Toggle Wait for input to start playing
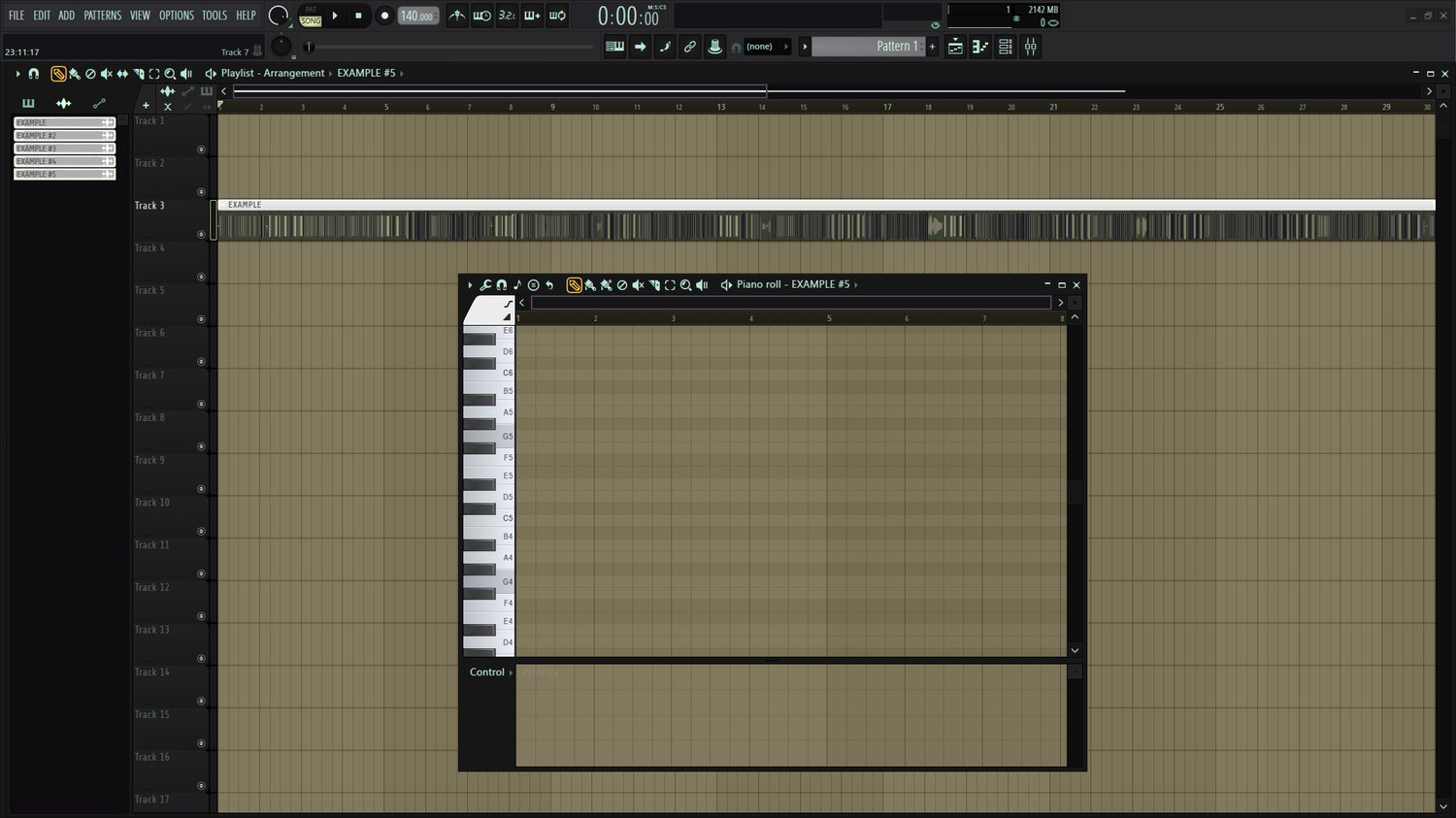The image size is (1456, 818). coord(481,16)
